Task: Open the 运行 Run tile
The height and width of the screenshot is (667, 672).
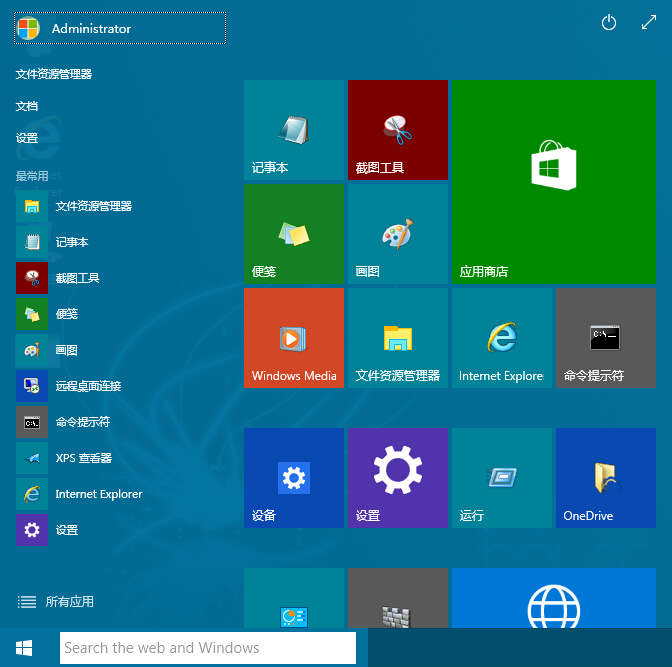Action: point(501,477)
